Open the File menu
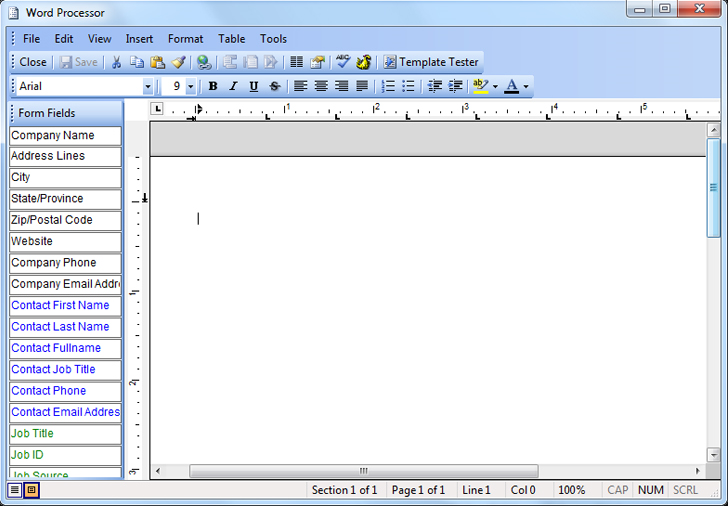The height and width of the screenshot is (506, 728). pos(32,39)
